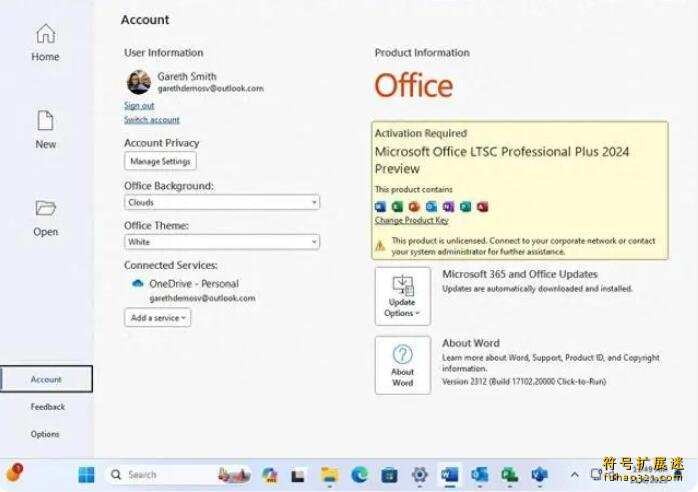Click the green Office app icon beside Outlook in taskbar
698x492 pixels.
(509, 475)
